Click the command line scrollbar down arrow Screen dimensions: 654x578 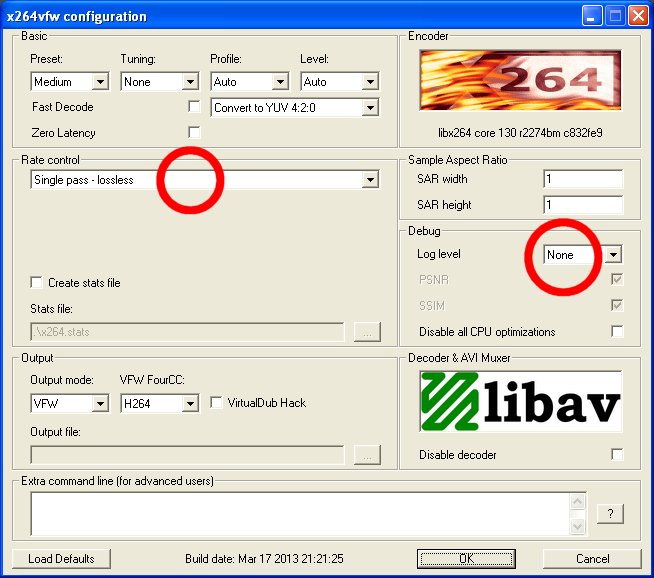[x=578, y=526]
